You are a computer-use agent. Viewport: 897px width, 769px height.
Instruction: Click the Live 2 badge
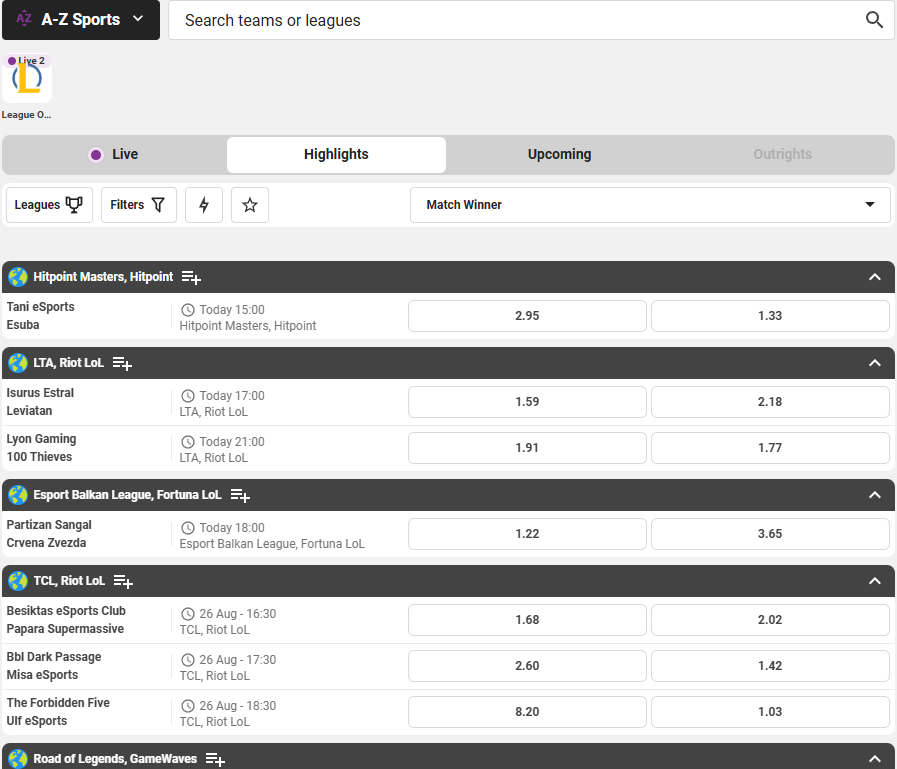[26, 61]
